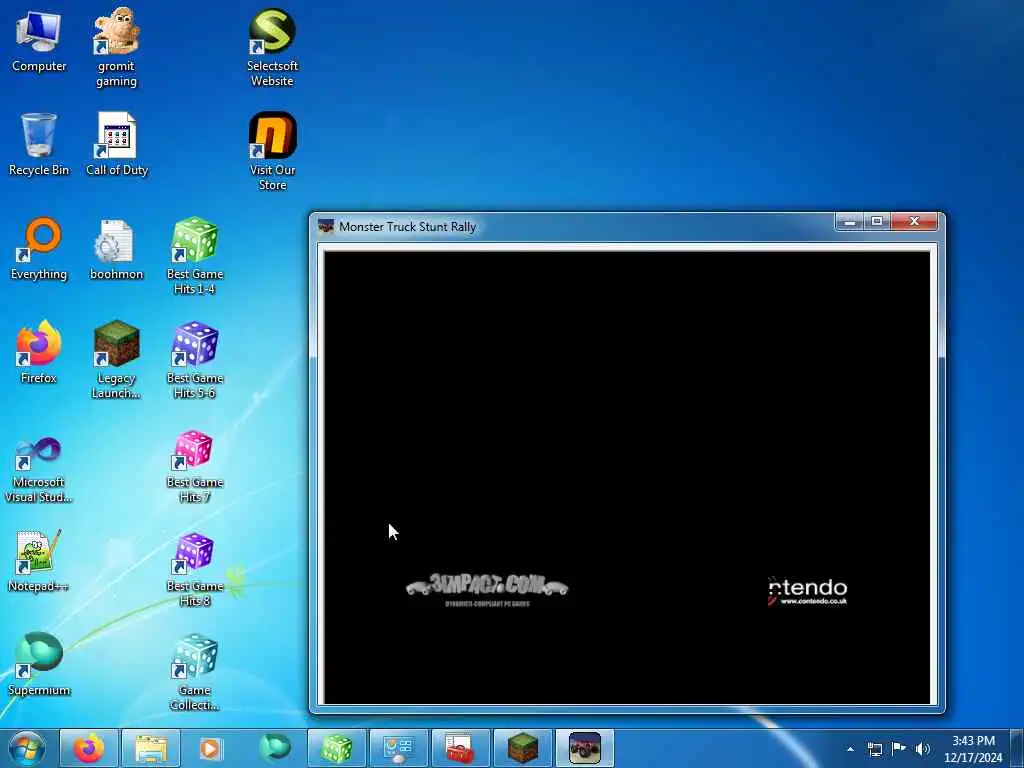
Task: Click the contendo logo in game window
Action: click(807, 591)
